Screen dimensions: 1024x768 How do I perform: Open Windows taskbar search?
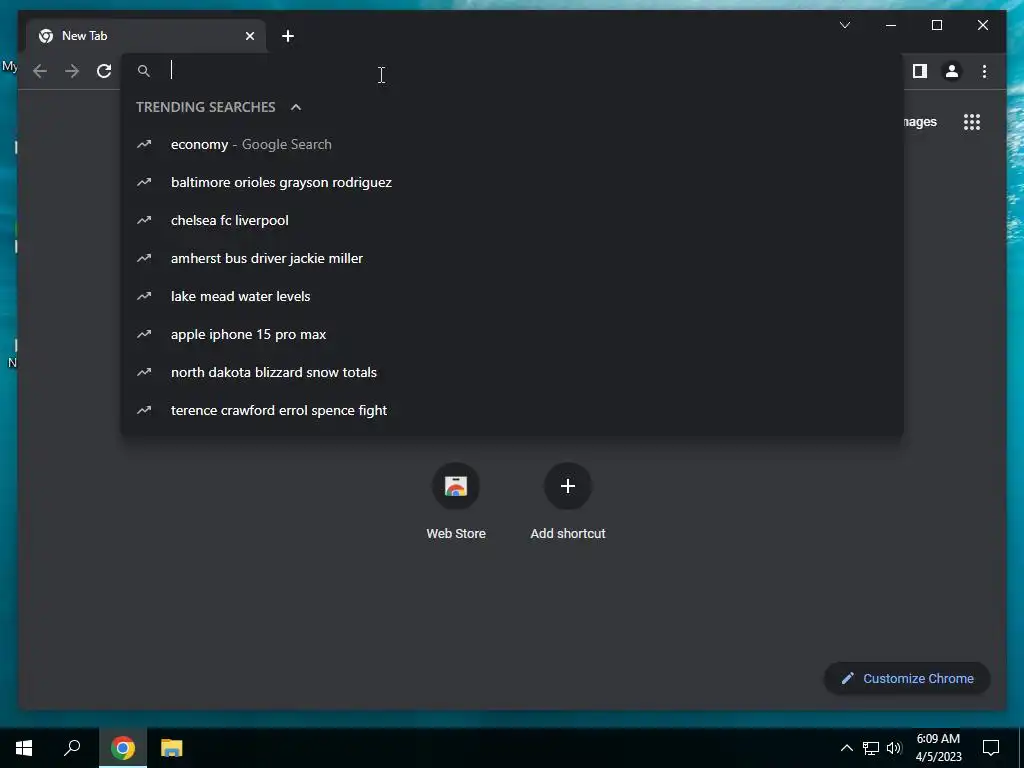pos(72,748)
